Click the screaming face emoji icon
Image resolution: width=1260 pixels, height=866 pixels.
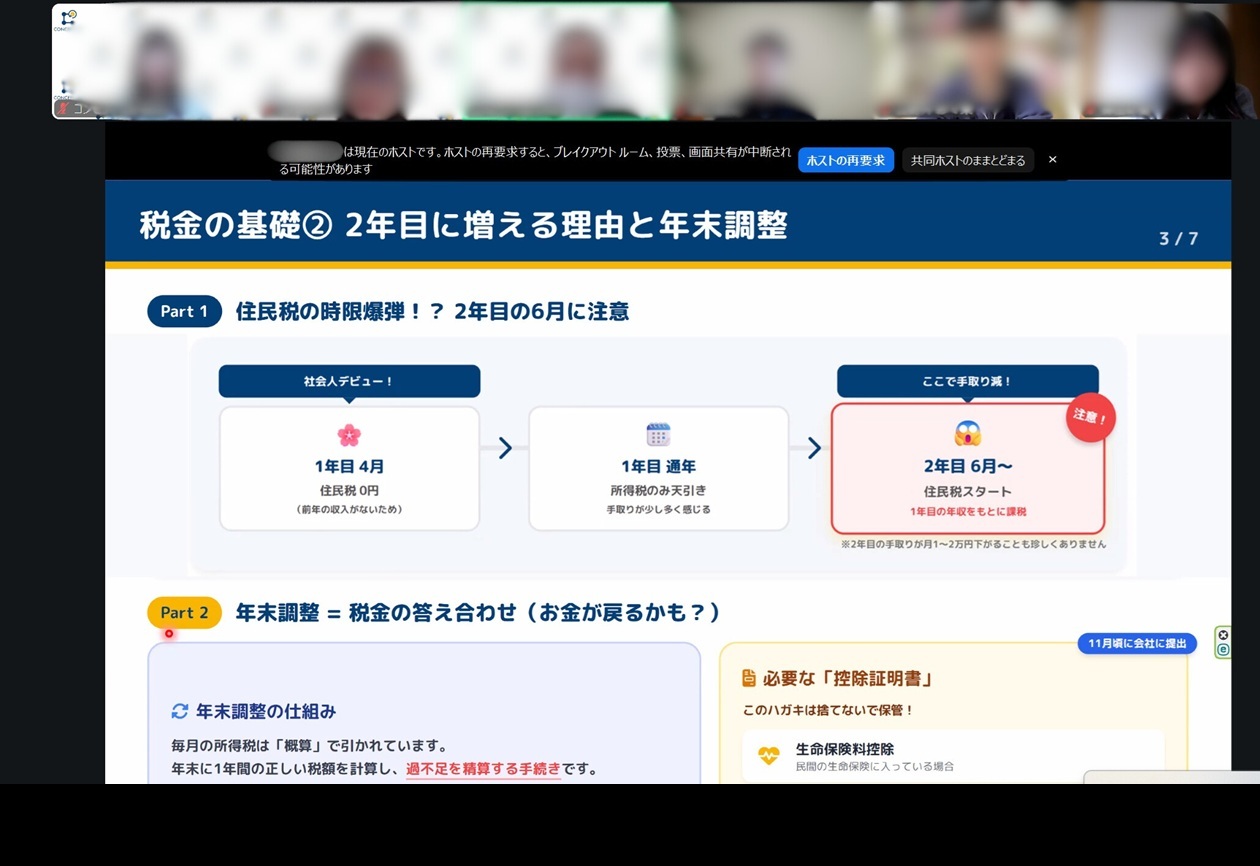(x=967, y=434)
